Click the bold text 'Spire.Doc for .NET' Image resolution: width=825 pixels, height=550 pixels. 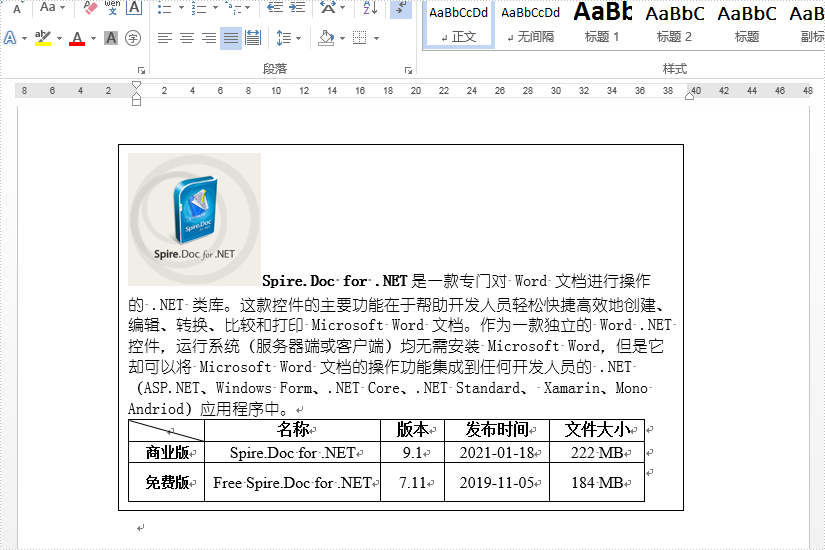coord(334,281)
